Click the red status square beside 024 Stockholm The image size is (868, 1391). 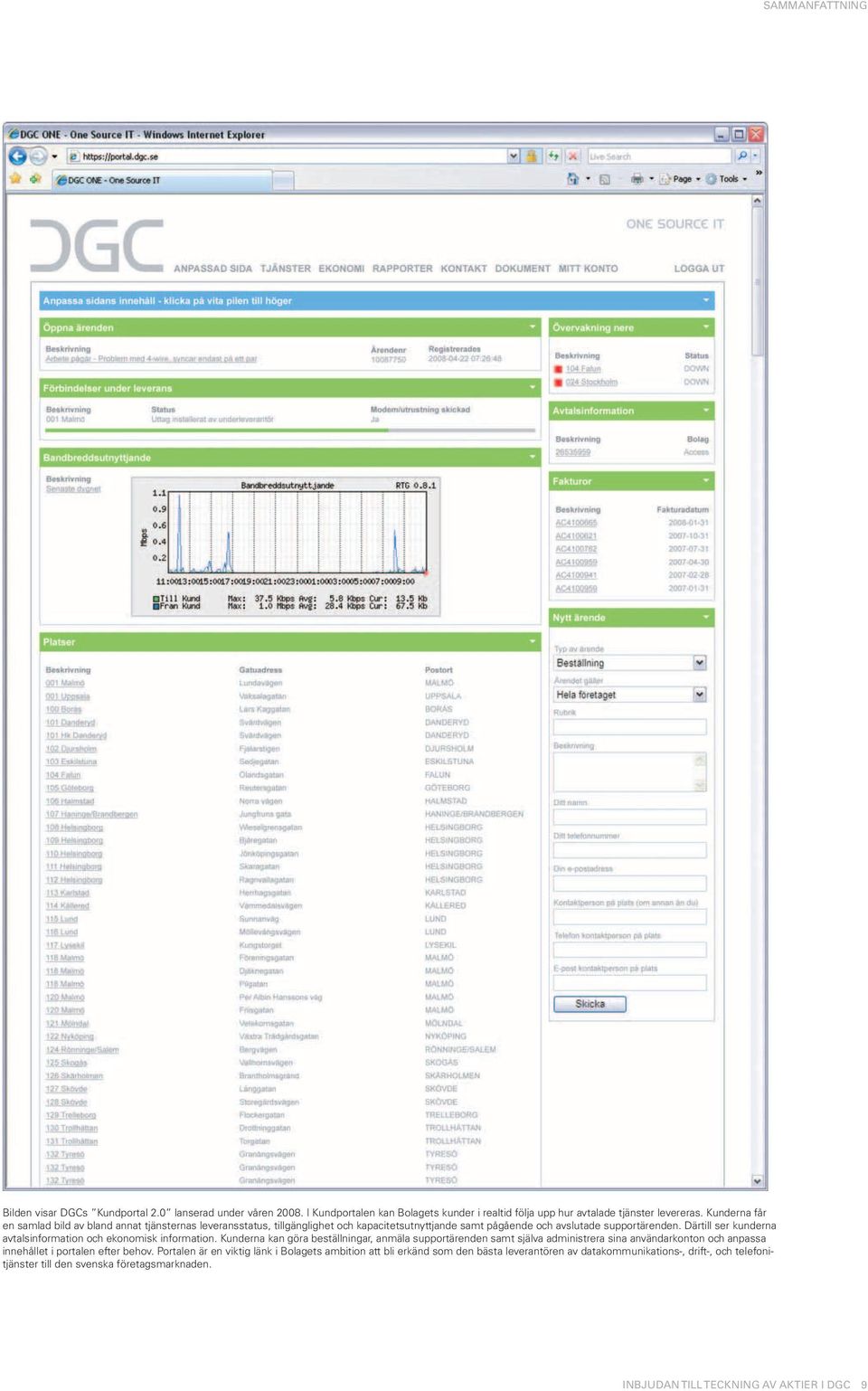[x=559, y=383]
